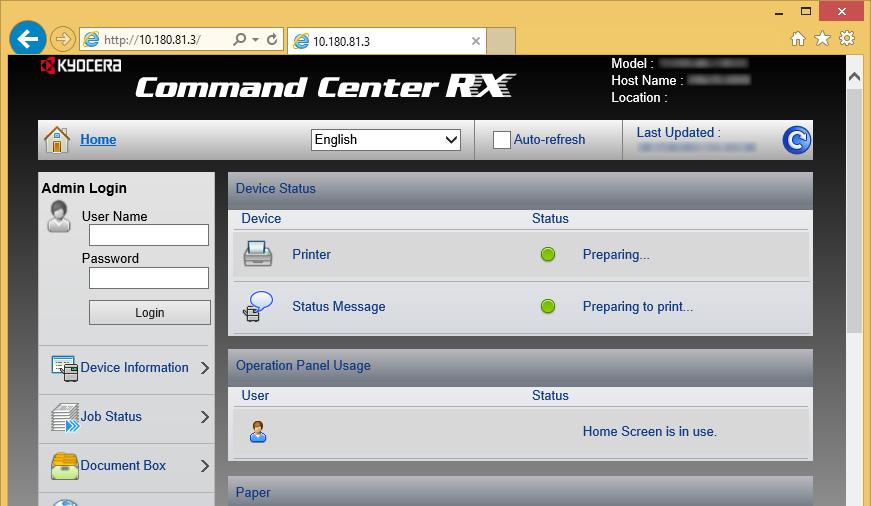Image resolution: width=871 pixels, height=506 pixels.
Task: Open the address bar autocomplete dropdown arrow
Action: [255, 39]
